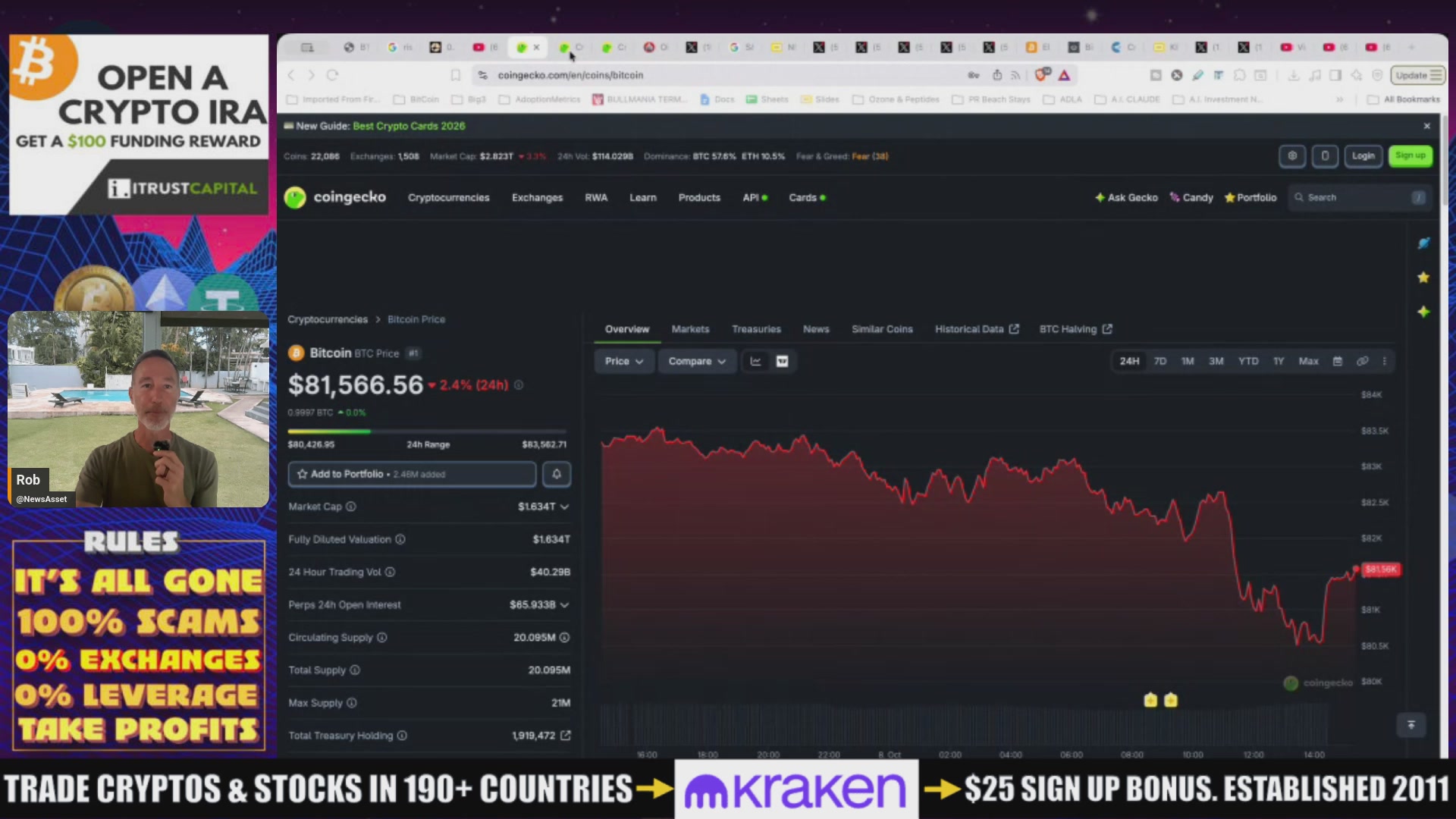Image resolution: width=1456 pixels, height=819 pixels.
Task: Click the coingecko logo
Action: (335, 197)
